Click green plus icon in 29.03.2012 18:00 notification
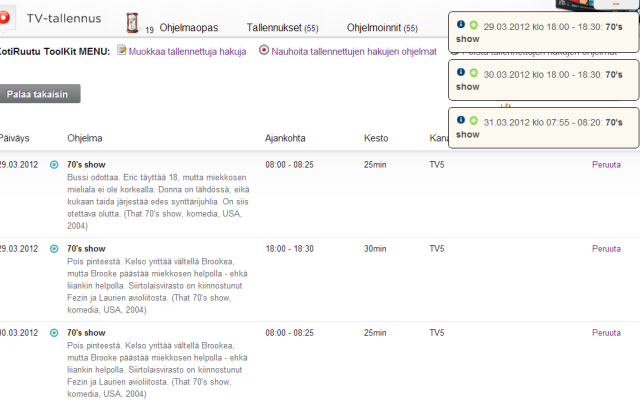Image resolution: width=640 pixels, height=400 pixels. (x=473, y=25)
